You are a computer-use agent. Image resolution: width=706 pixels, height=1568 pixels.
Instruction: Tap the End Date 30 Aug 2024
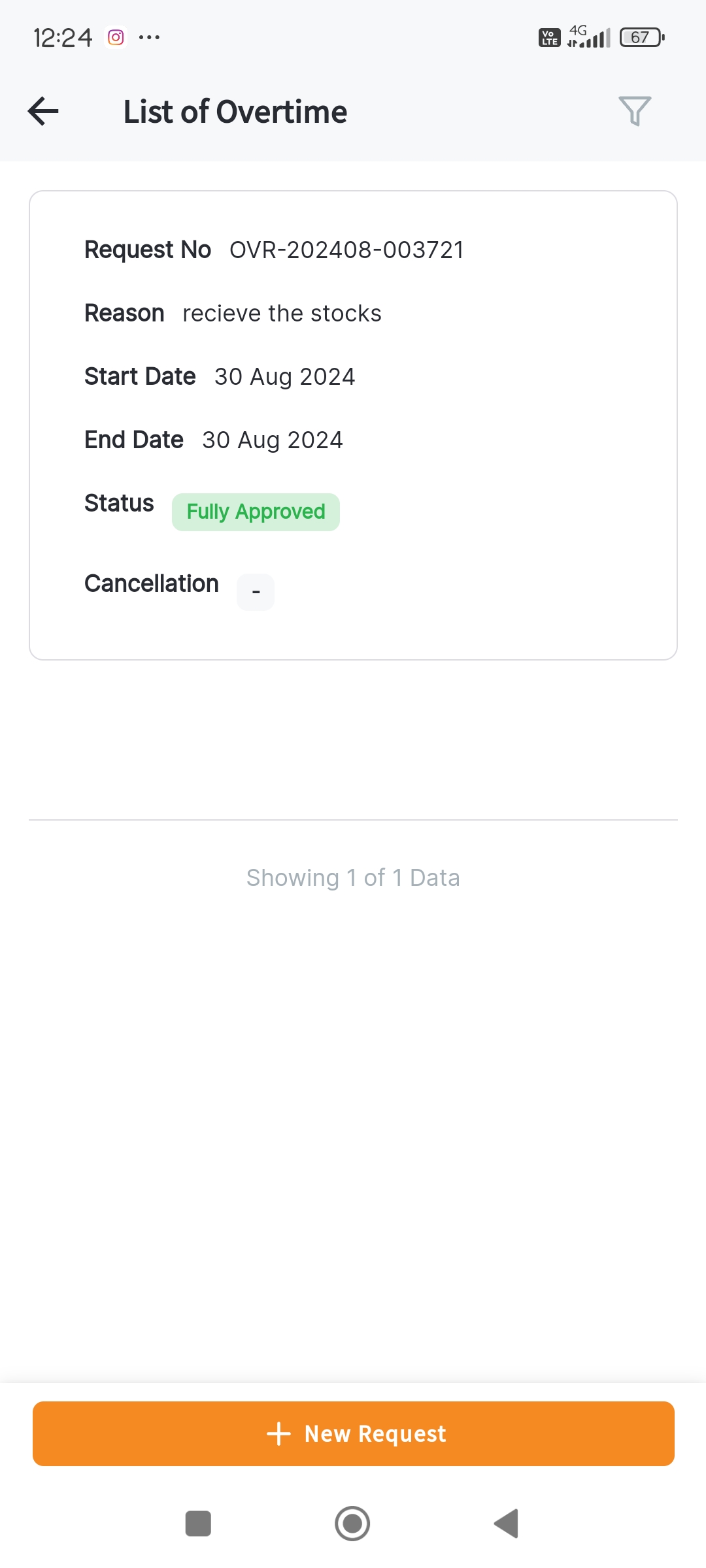(272, 440)
